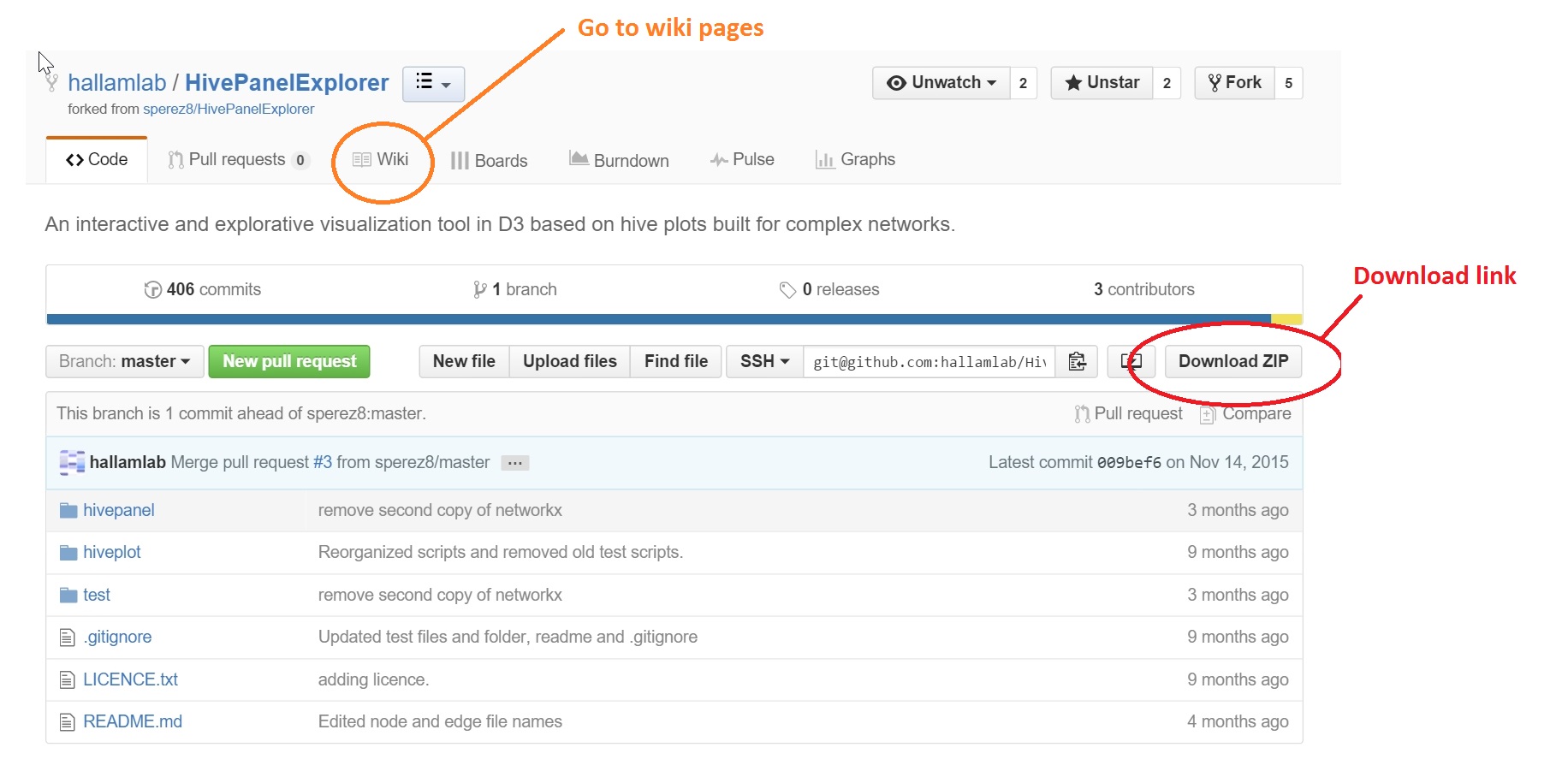The width and height of the screenshot is (1568, 783).
Task: Open the sperez8/HivePanelExplorer fork source link
Action: [229, 109]
